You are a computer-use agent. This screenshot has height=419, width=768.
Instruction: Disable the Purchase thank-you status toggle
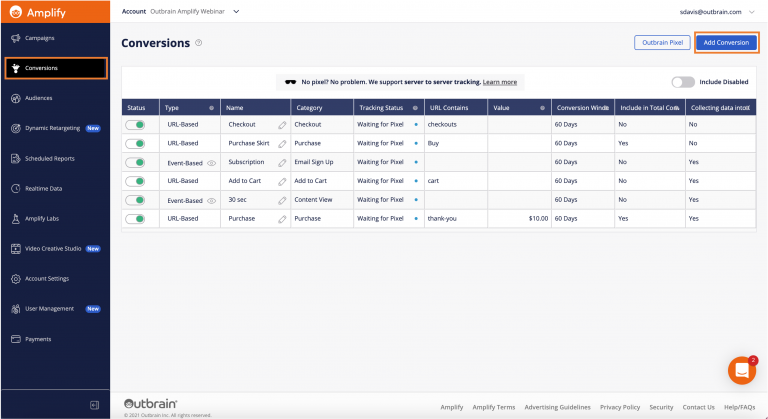click(x=135, y=219)
